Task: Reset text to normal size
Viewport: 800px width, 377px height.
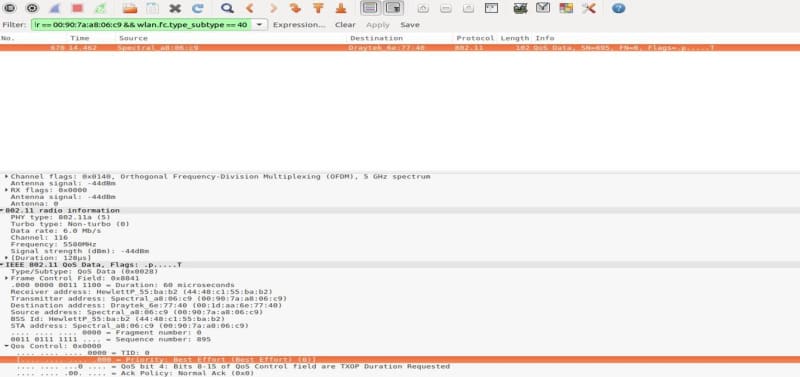Action: point(468,8)
